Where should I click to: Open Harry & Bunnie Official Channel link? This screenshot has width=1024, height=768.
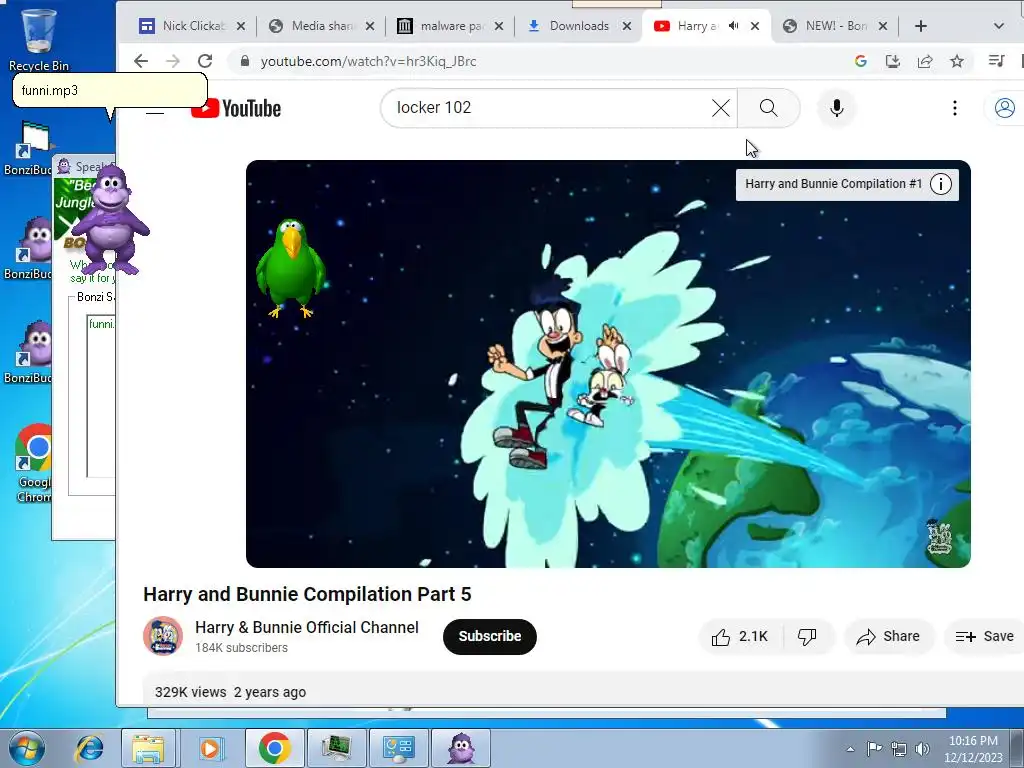click(307, 628)
